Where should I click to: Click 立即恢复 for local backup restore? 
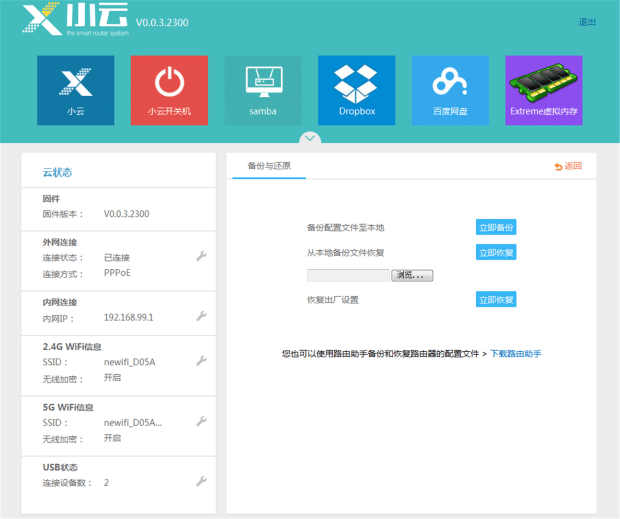(x=496, y=252)
